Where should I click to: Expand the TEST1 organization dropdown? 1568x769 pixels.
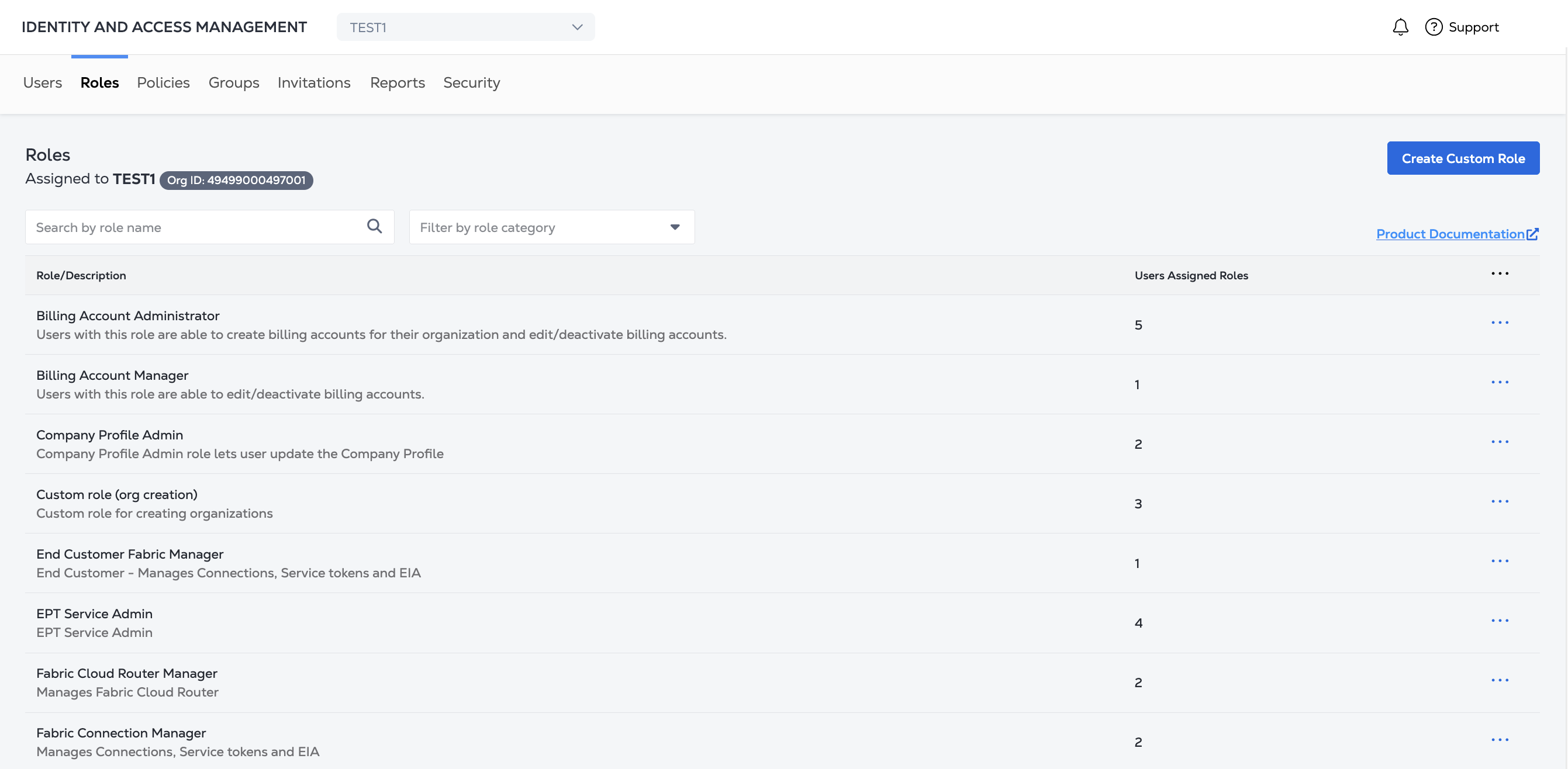(465, 27)
